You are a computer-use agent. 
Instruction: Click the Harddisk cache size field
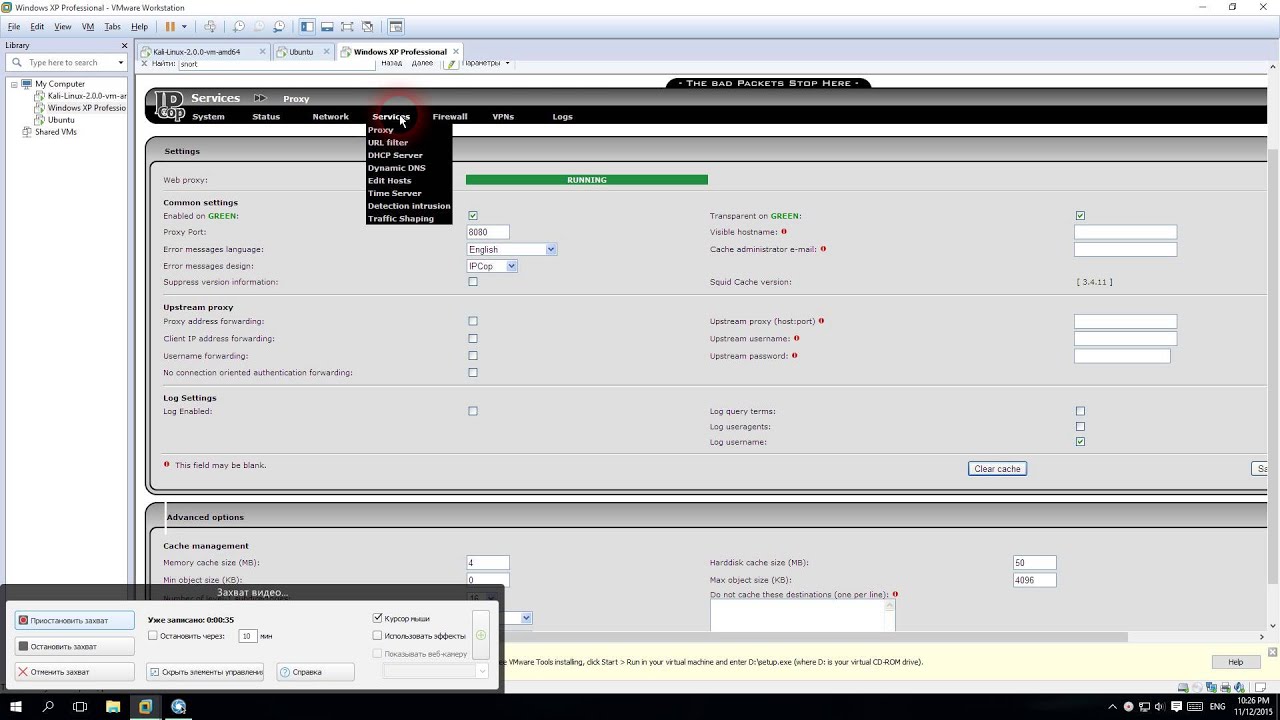1034,563
